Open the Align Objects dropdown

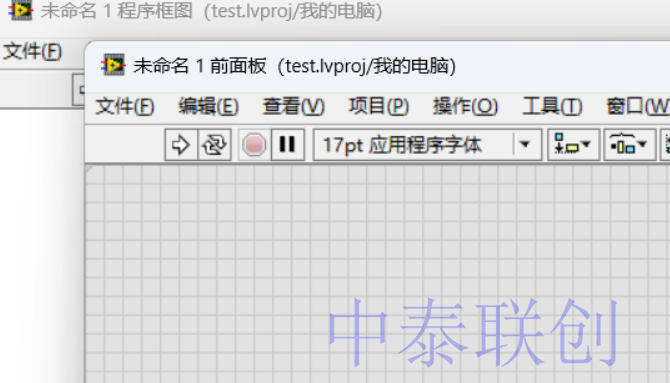pyautogui.click(x=573, y=145)
